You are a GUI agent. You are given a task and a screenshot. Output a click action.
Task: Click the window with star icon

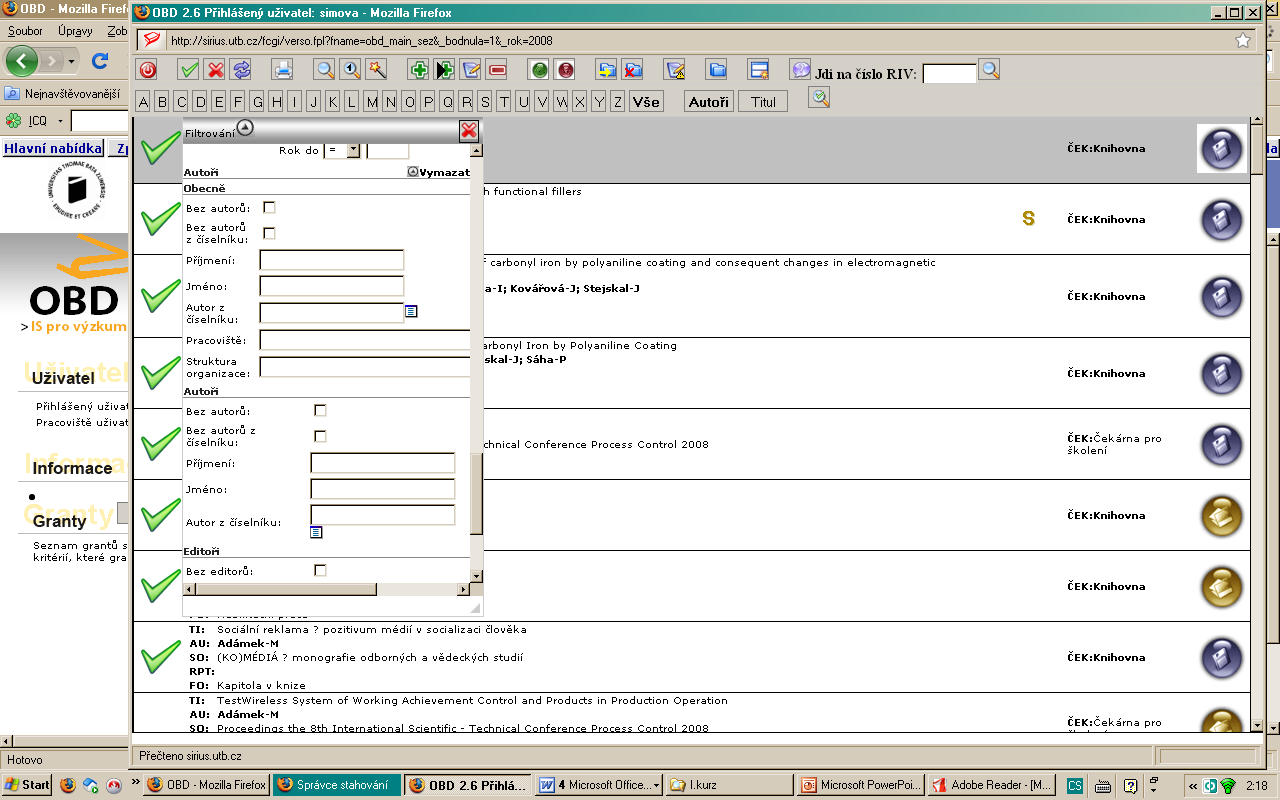pyautogui.click(x=758, y=70)
